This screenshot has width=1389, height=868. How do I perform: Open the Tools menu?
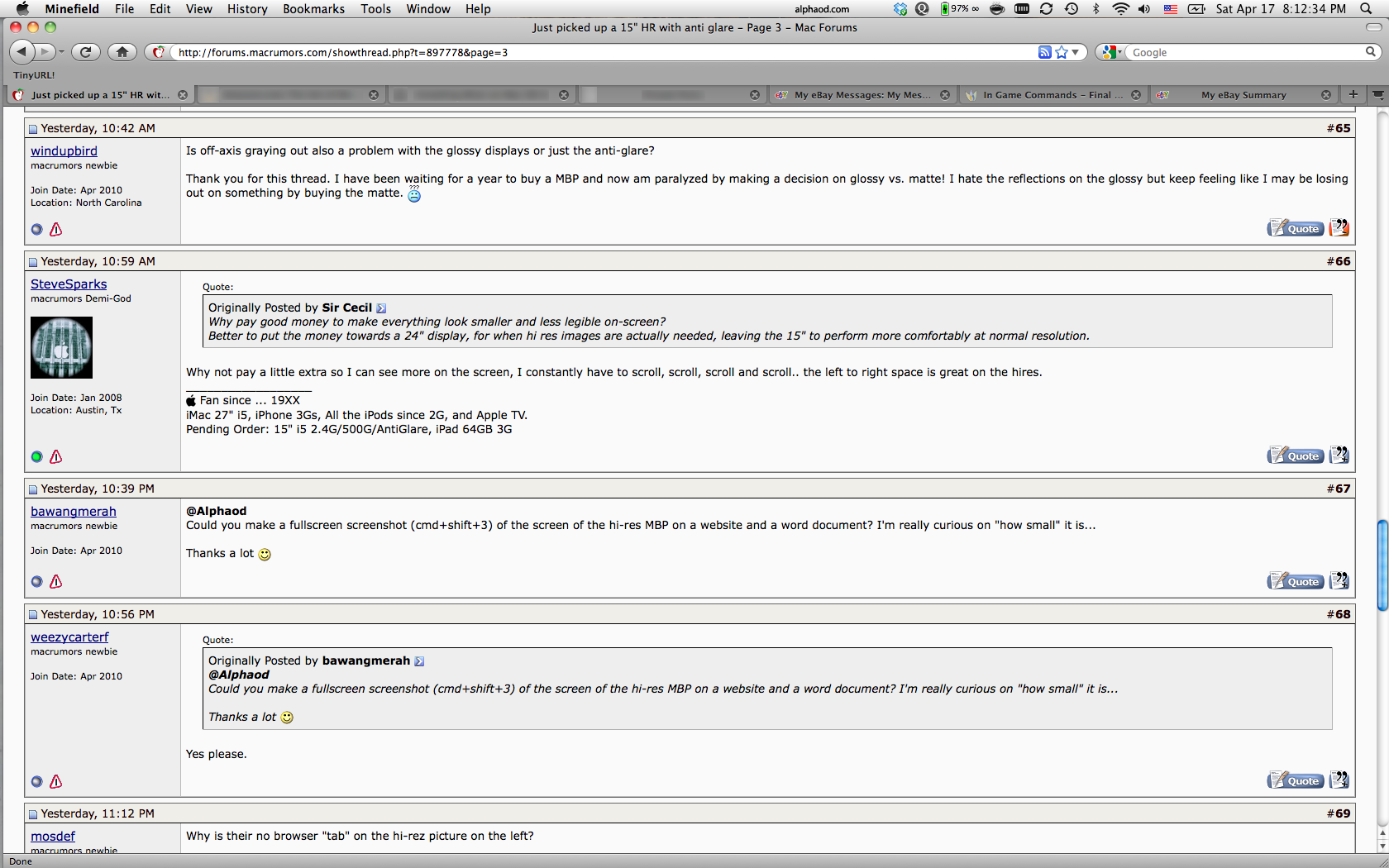(375, 9)
